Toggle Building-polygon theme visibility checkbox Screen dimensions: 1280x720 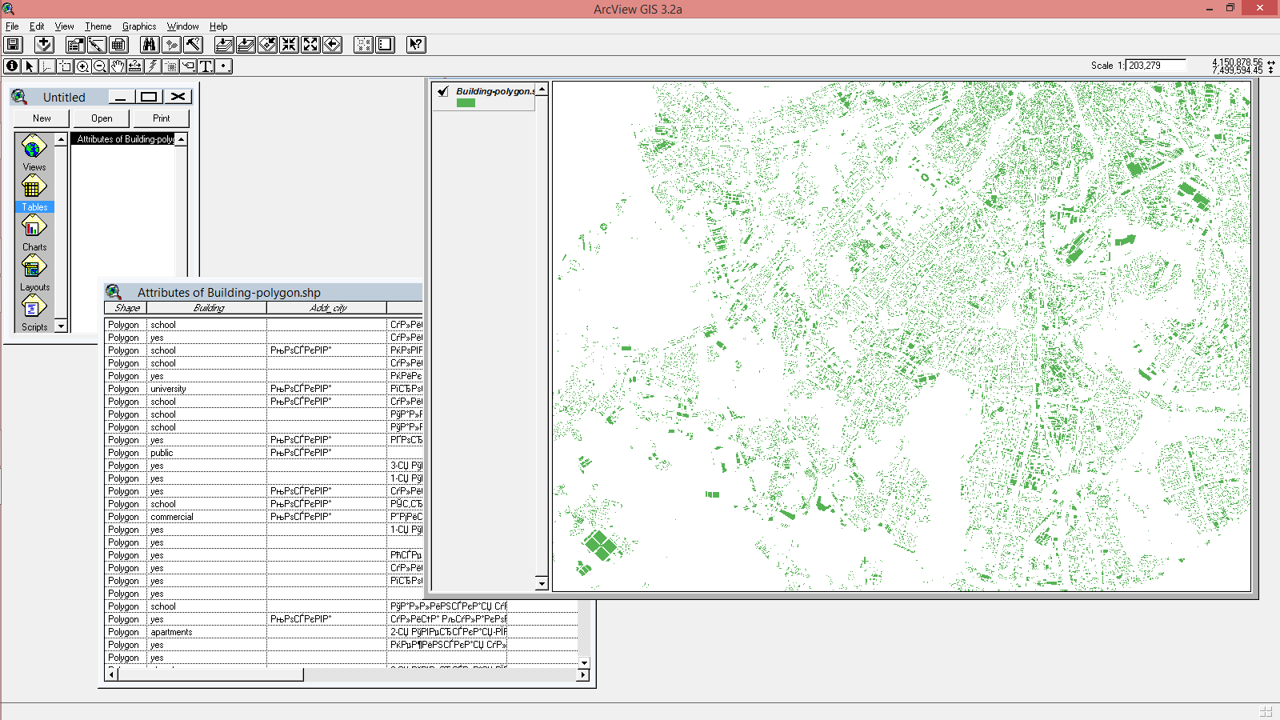coord(443,90)
